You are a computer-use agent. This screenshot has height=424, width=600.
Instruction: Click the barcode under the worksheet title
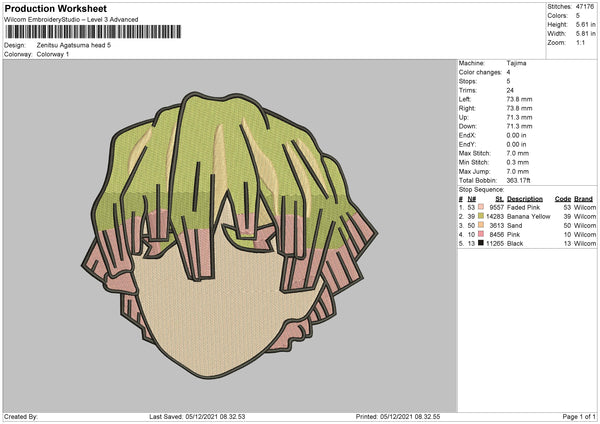(93, 32)
